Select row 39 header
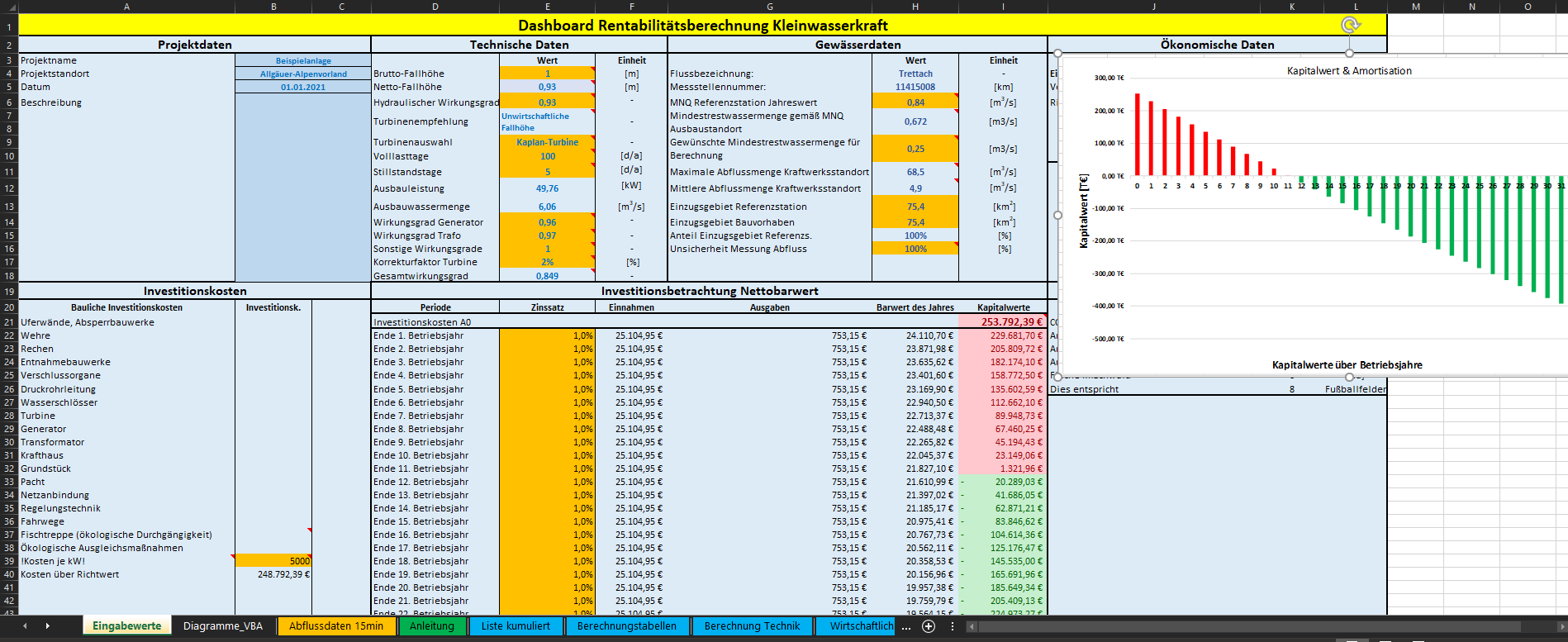Screen dimensions: 1568x642 point(9,561)
